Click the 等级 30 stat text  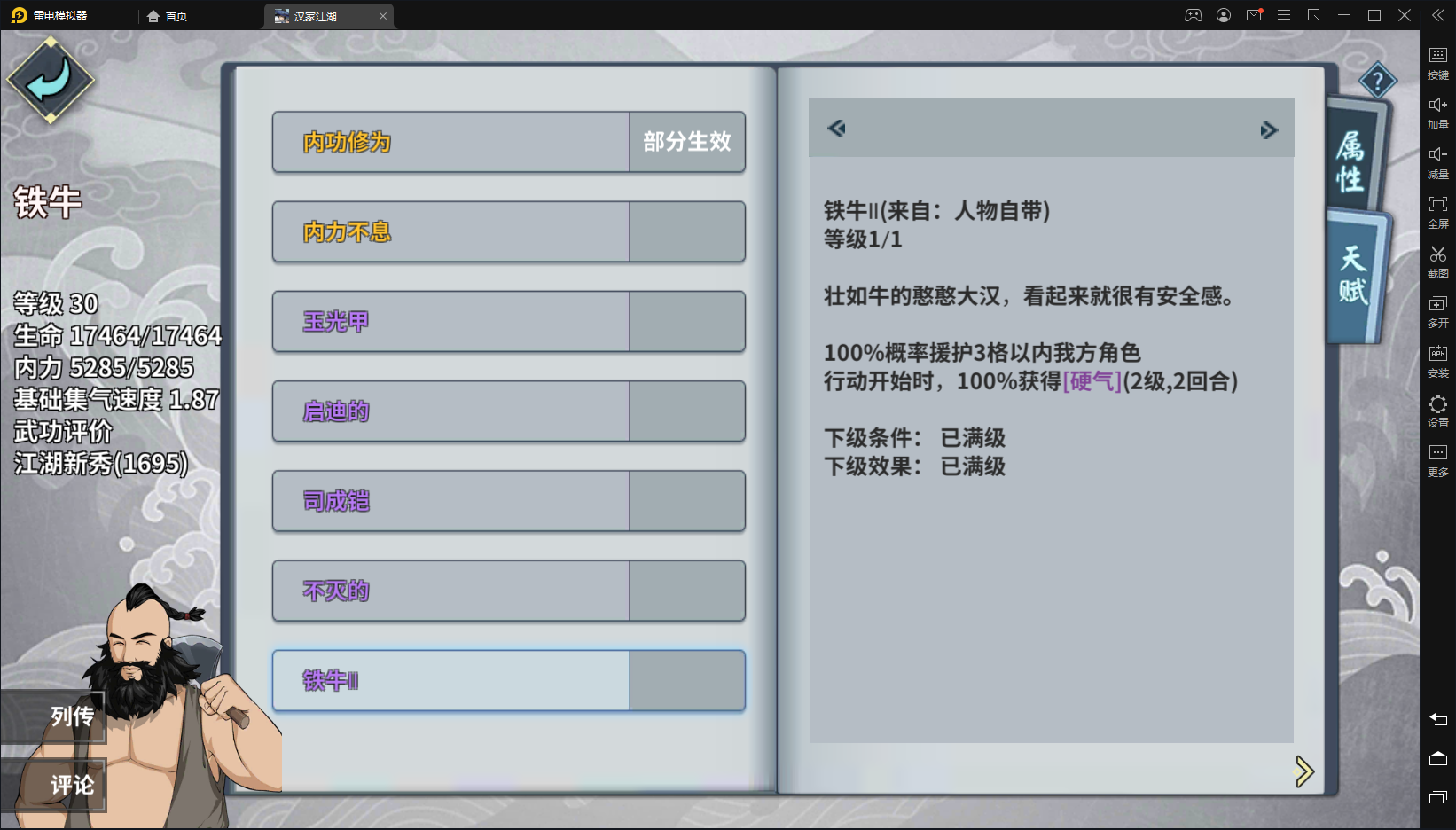pyautogui.click(x=56, y=304)
